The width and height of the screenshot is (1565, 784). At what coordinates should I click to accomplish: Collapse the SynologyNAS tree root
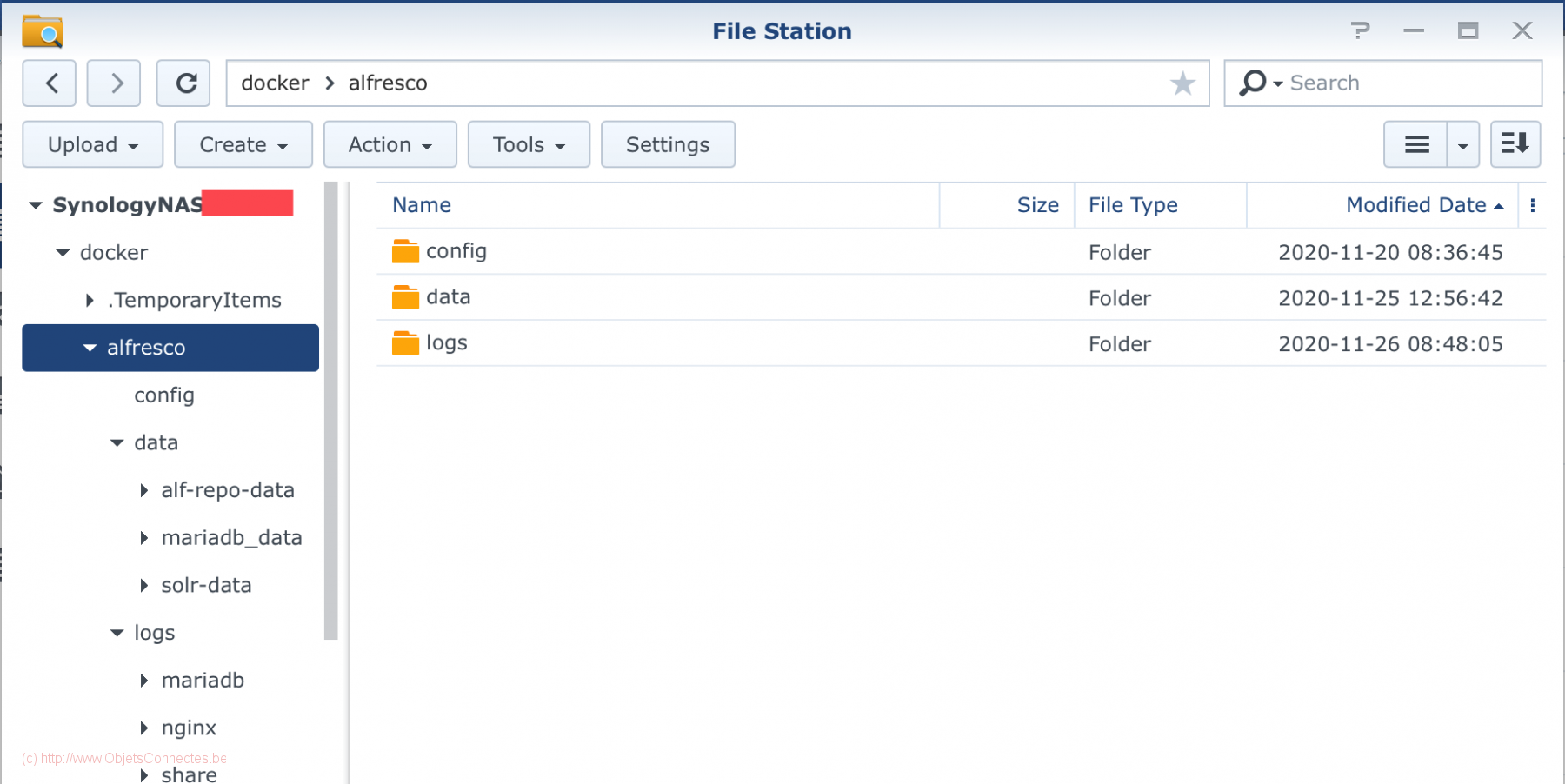coord(36,205)
